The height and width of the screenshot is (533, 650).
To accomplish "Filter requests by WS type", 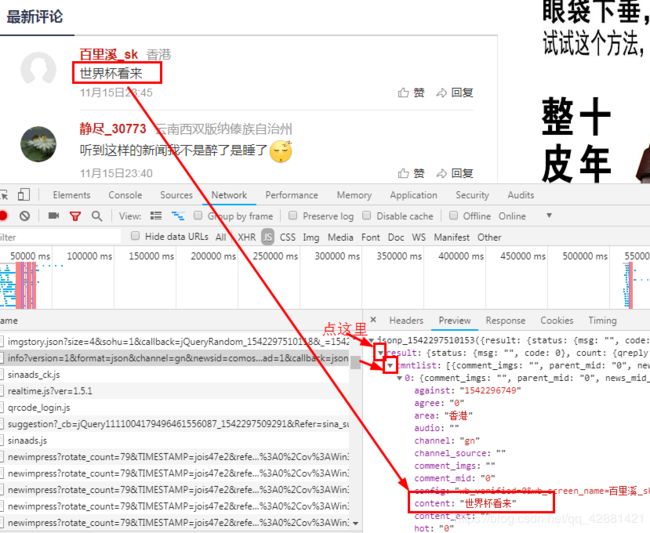I will pos(418,237).
